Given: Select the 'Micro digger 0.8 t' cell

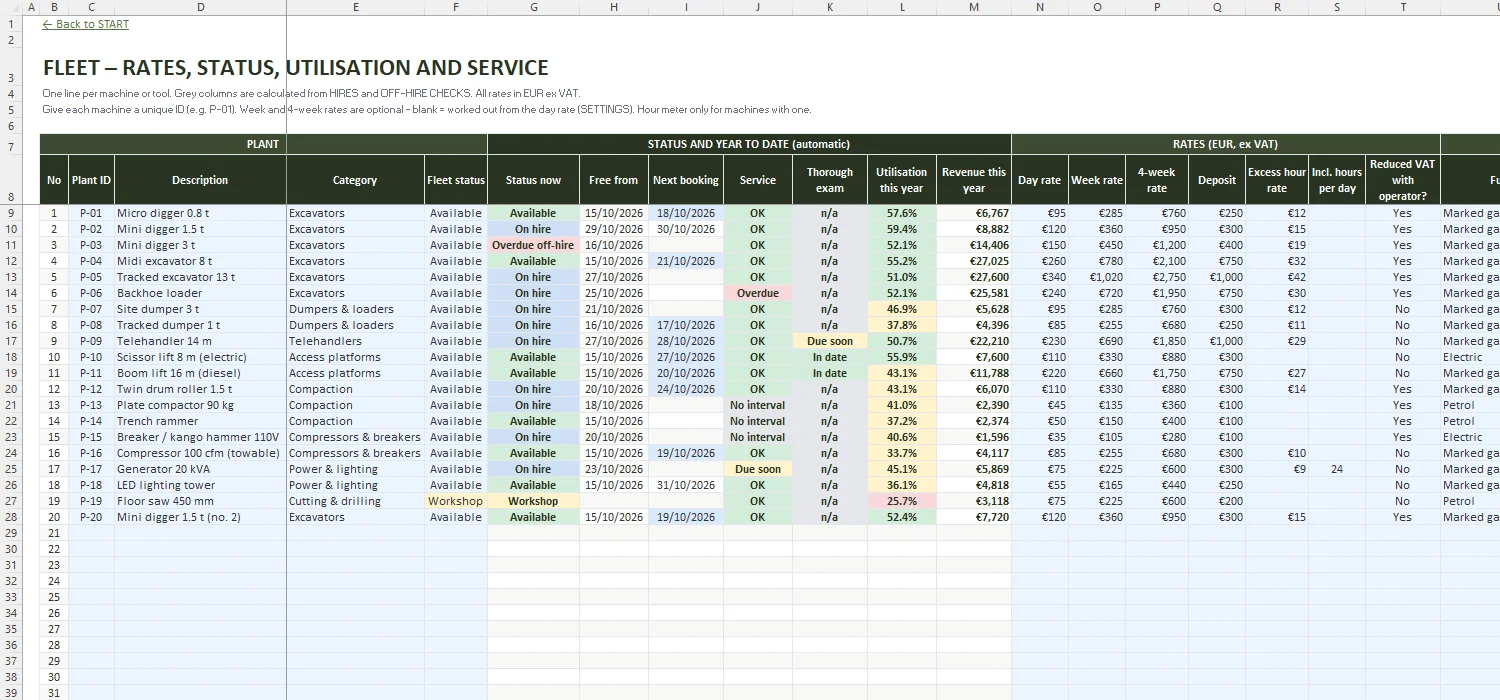Looking at the screenshot, I should point(200,213).
